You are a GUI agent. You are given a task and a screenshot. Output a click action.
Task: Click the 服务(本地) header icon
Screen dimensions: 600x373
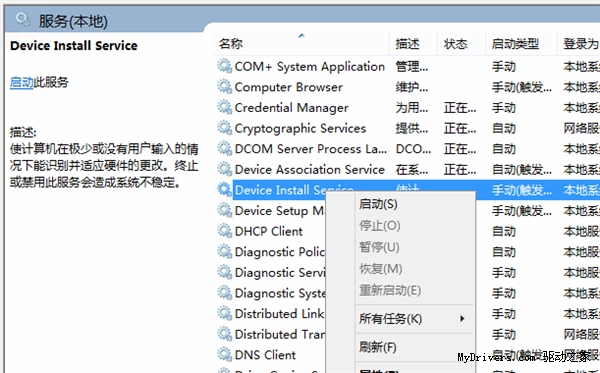point(22,19)
